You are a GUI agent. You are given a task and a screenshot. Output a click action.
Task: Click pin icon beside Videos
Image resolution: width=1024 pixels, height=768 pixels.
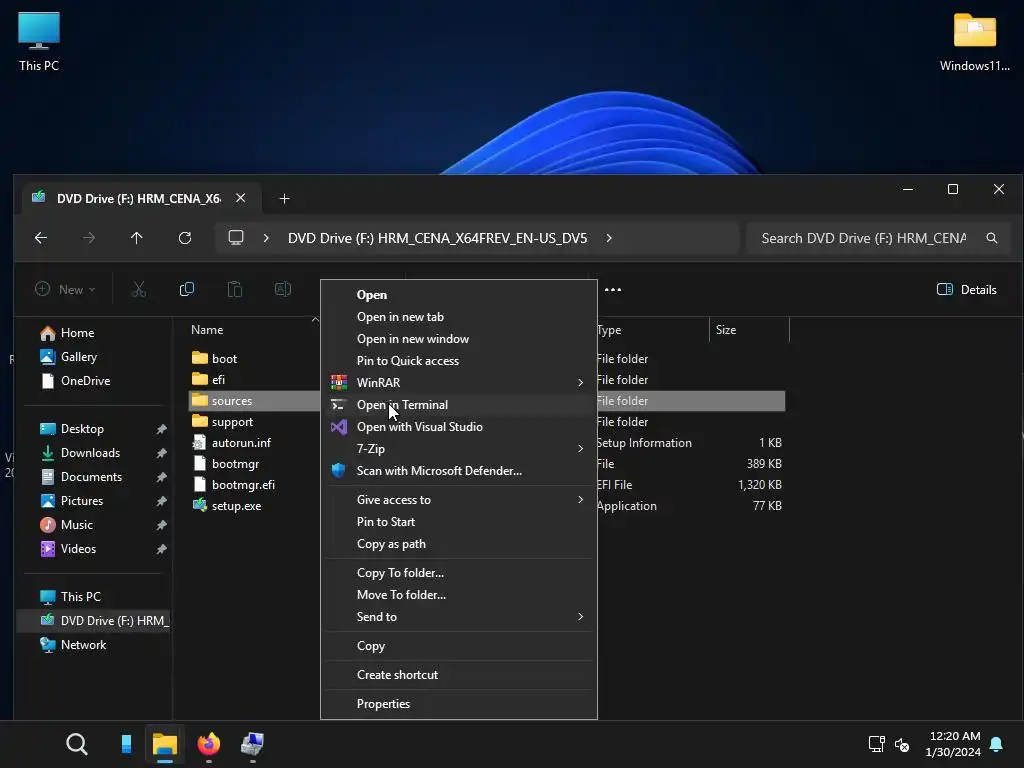coord(161,549)
